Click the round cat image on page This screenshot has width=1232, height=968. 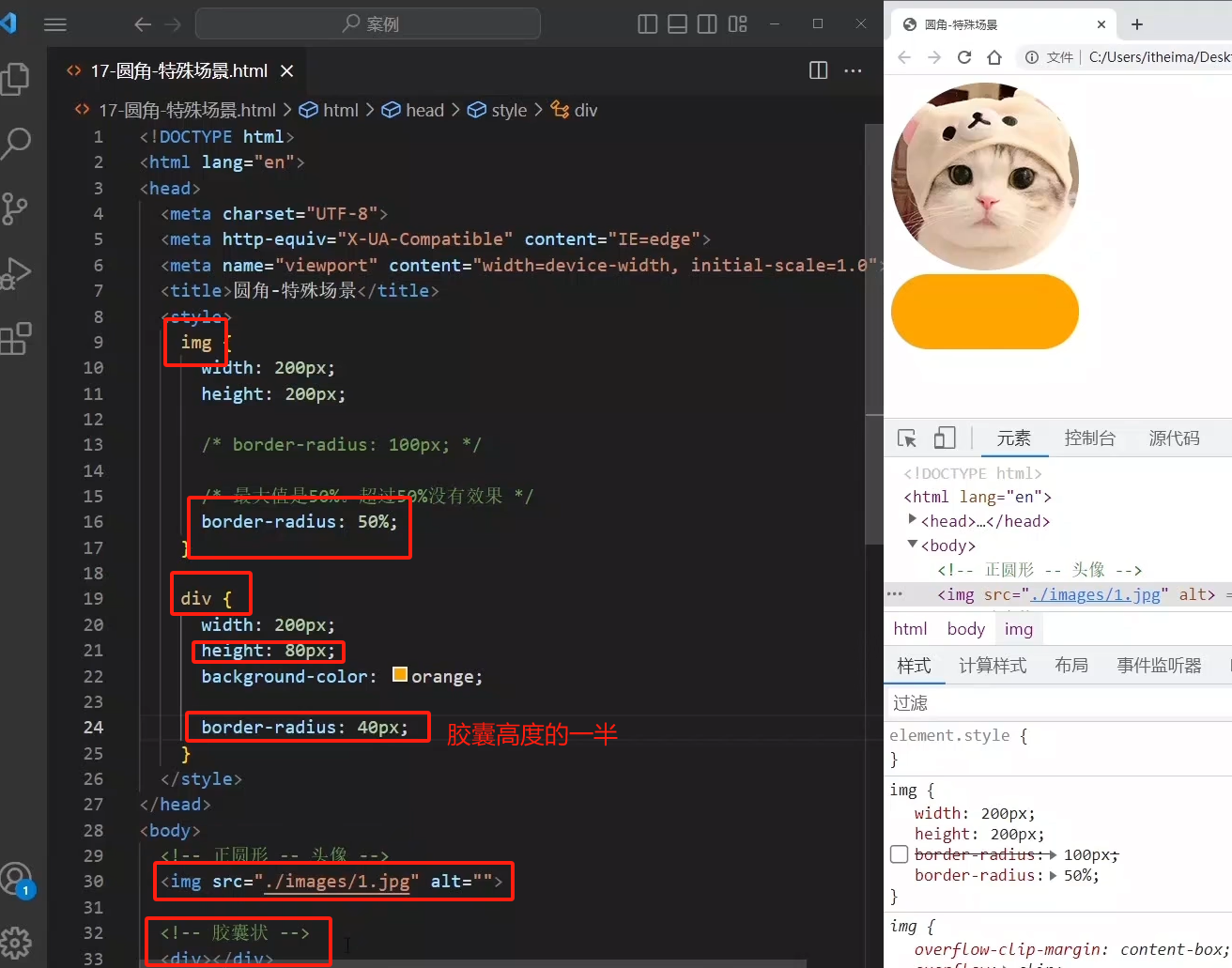pos(985,177)
